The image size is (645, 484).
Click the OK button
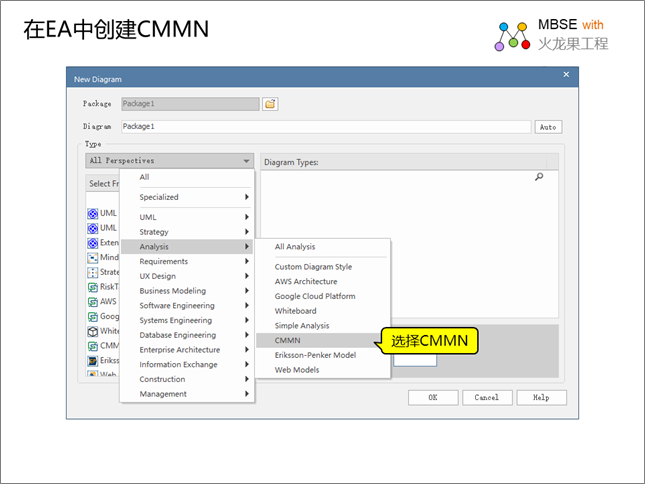[433, 398]
